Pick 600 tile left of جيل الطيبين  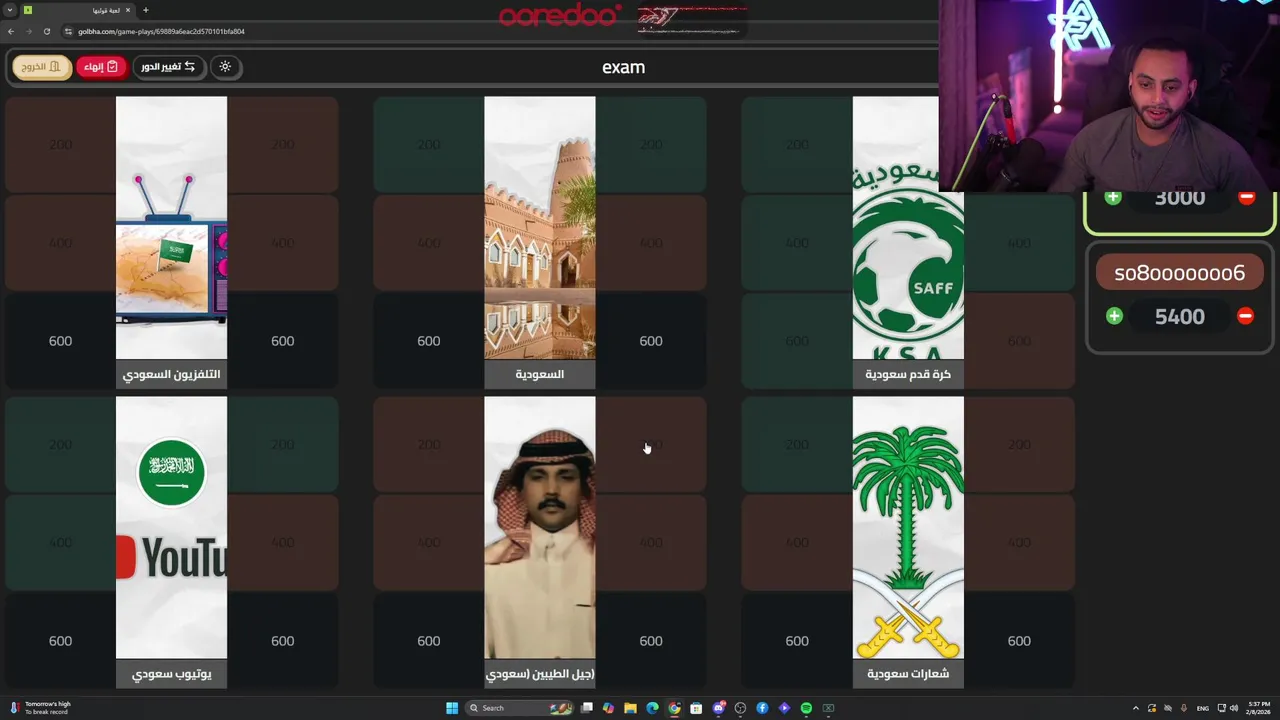pyautogui.click(x=428, y=641)
